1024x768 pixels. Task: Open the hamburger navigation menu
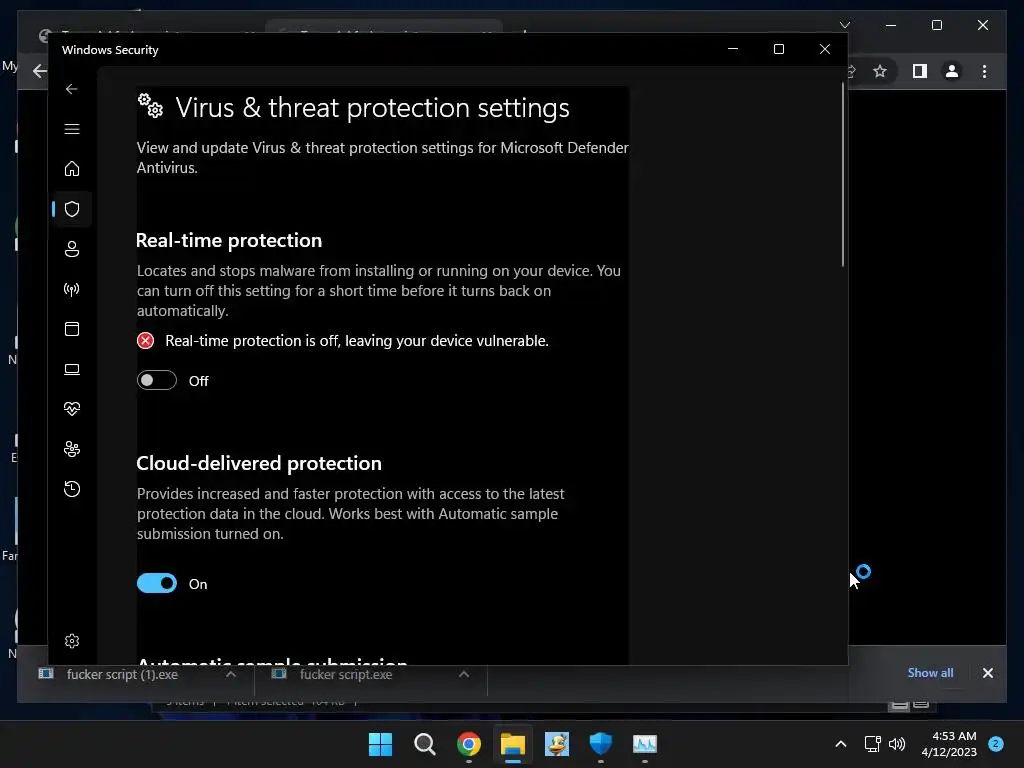(72, 129)
